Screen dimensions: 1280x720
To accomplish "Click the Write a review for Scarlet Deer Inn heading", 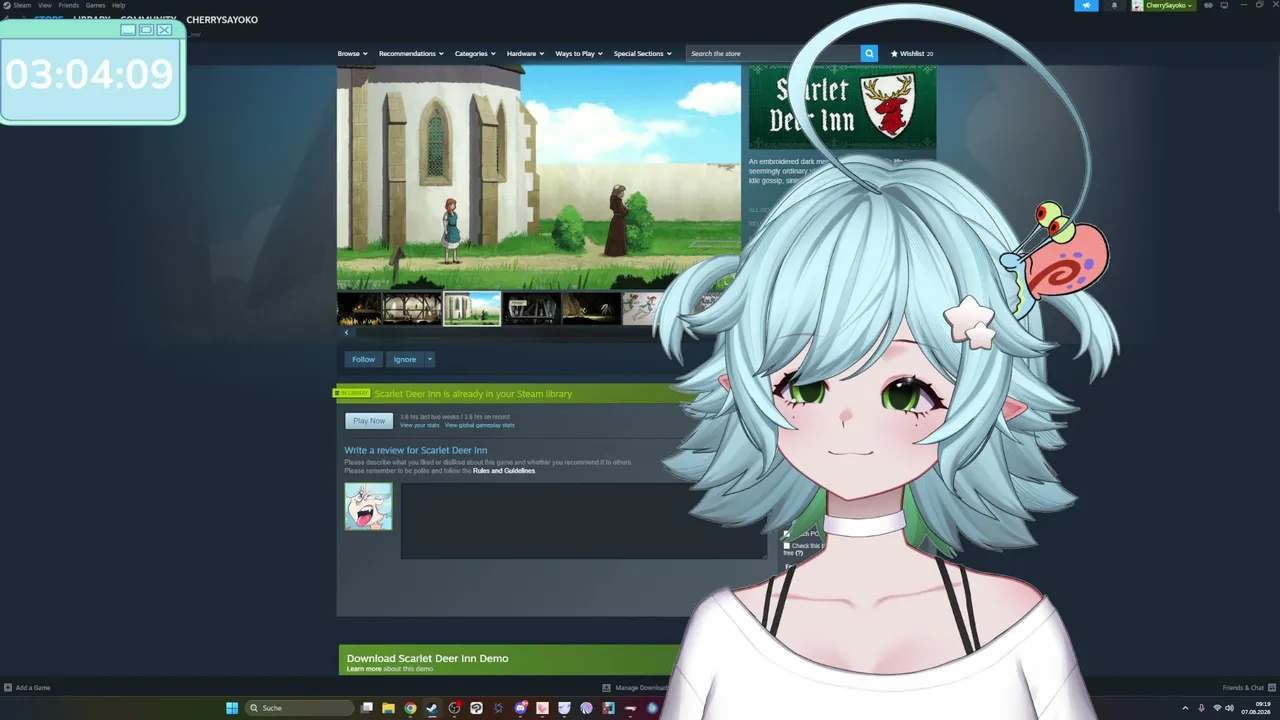I will (x=416, y=451).
